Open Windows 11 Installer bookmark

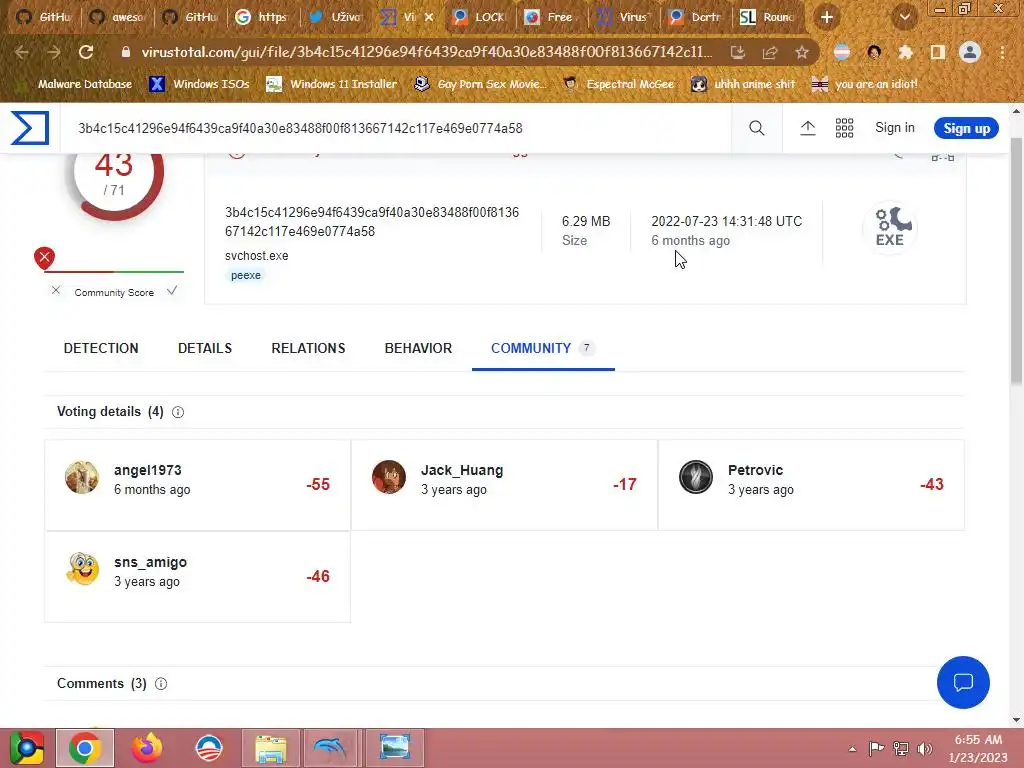pyautogui.click(x=332, y=84)
